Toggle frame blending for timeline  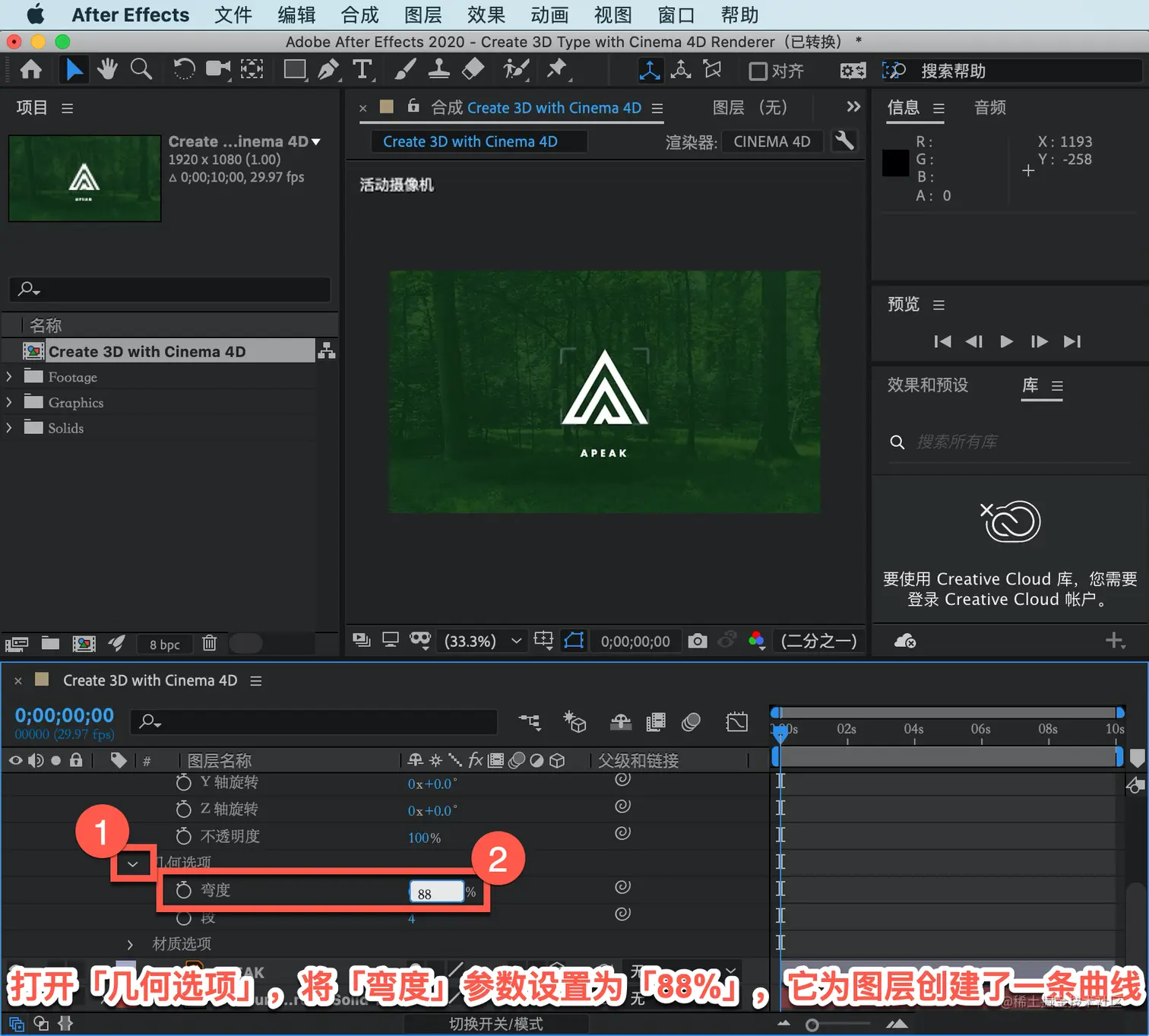click(x=655, y=721)
